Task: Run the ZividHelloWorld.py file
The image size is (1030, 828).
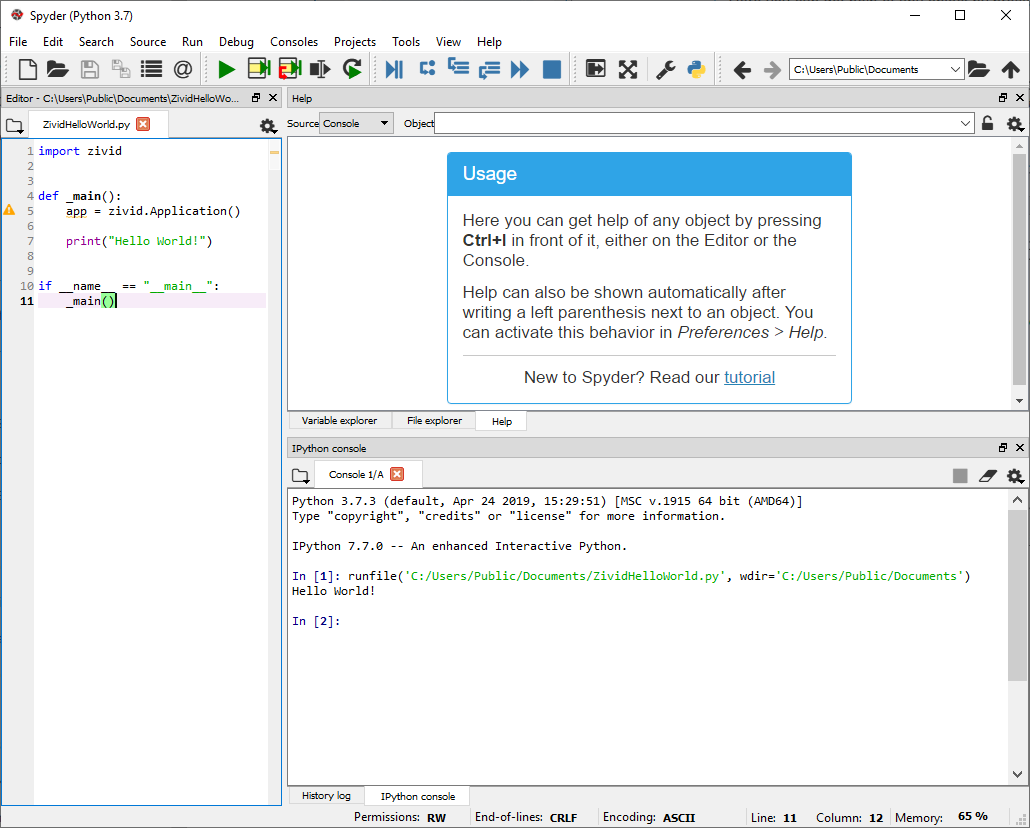Action: pyautogui.click(x=226, y=69)
